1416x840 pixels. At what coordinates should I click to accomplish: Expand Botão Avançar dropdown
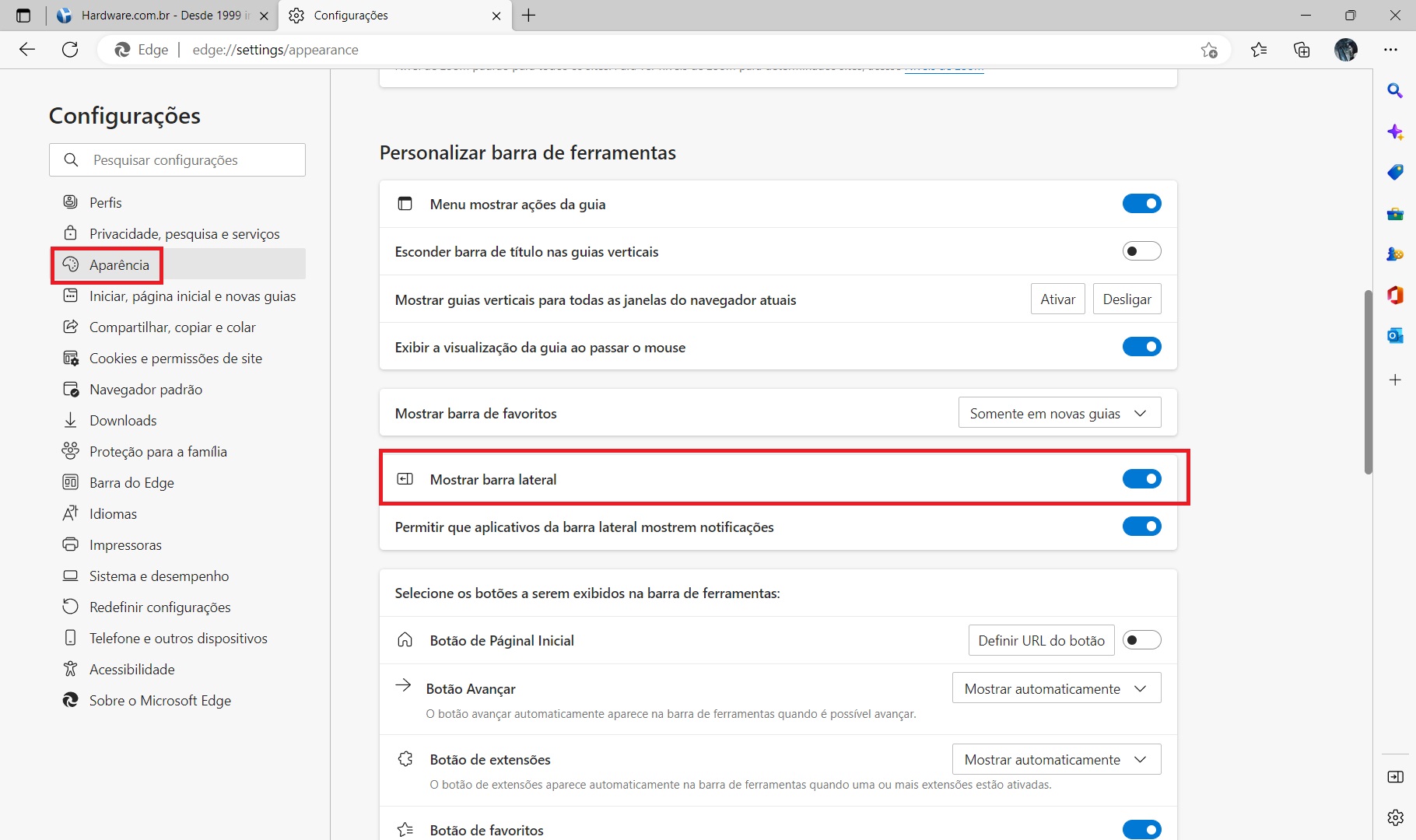point(1057,688)
